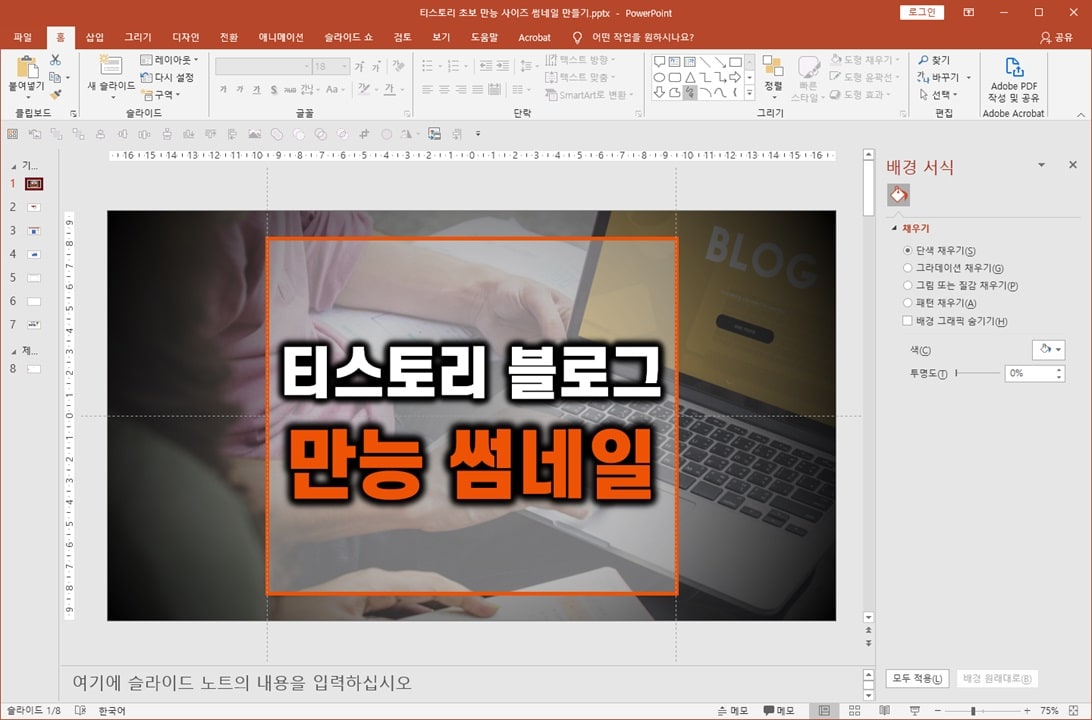Screen dimensions: 1092x720
Task: Switch to Normal view in status bar
Action: pyautogui.click(x=825, y=710)
